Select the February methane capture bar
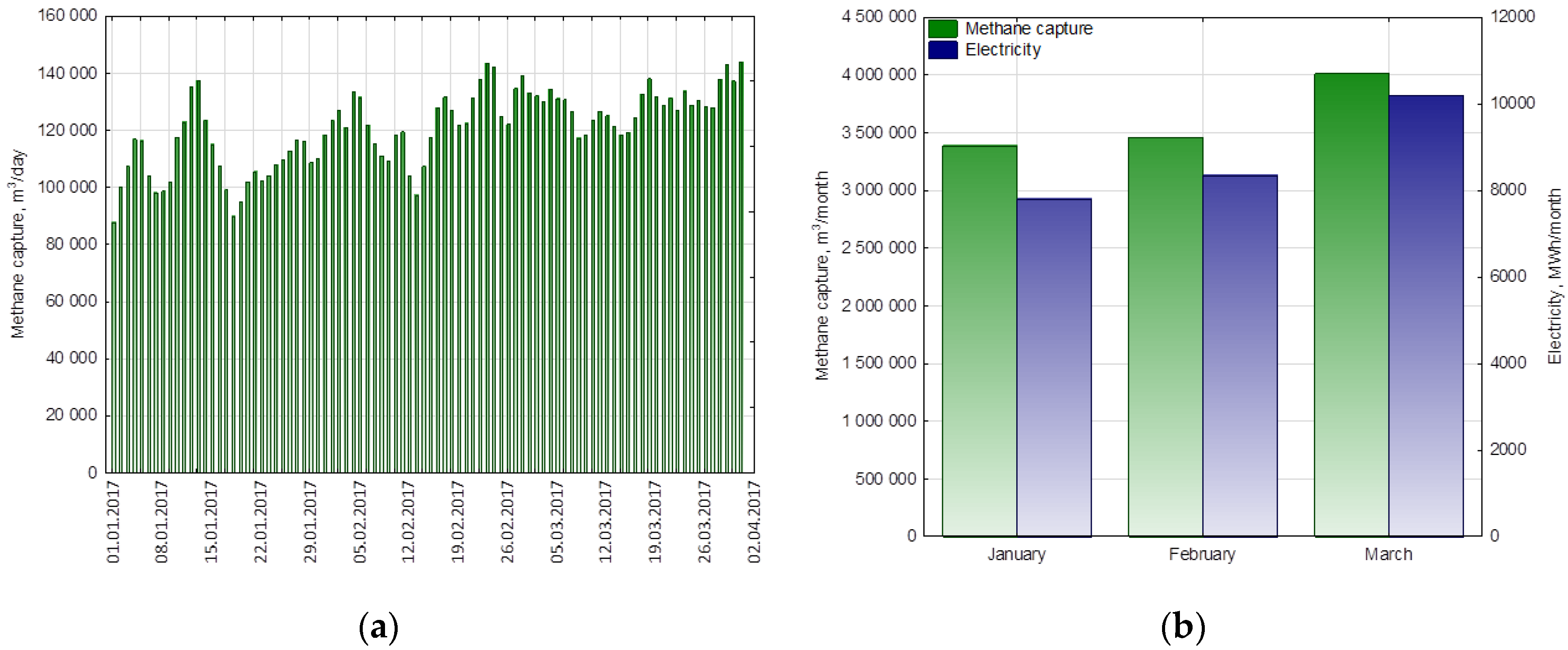Image resolution: width=1568 pixels, height=650 pixels. pyautogui.click(x=1165, y=337)
